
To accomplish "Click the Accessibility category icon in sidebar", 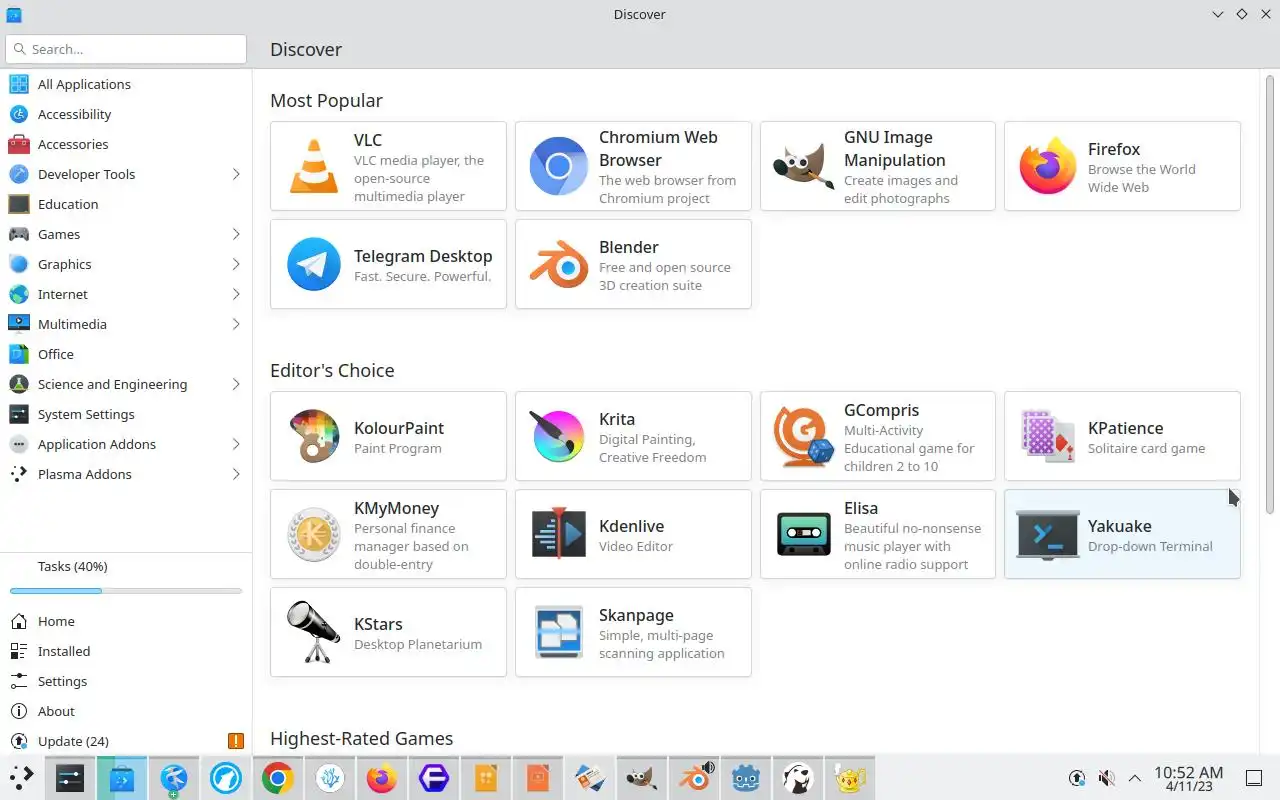I will 19,114.
